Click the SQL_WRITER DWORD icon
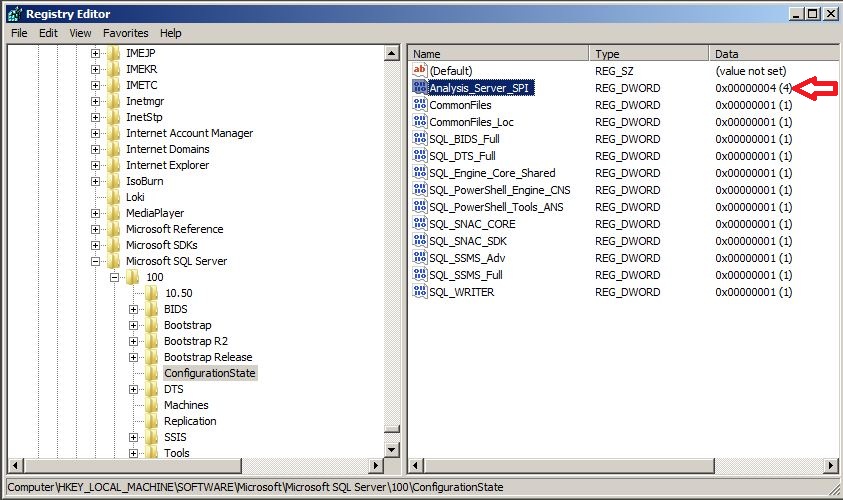 (419, 291)
